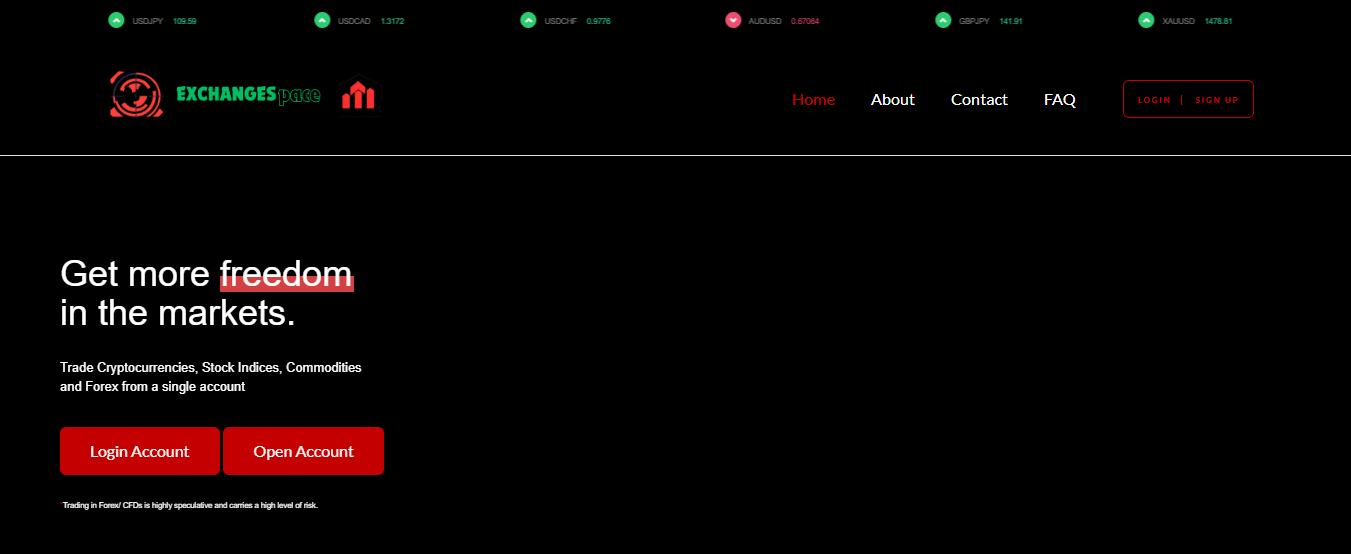The width and height of the screenshot is (1351, 554).
Task: Navigate to the Contact page
Action: click(x=979, y=100)
